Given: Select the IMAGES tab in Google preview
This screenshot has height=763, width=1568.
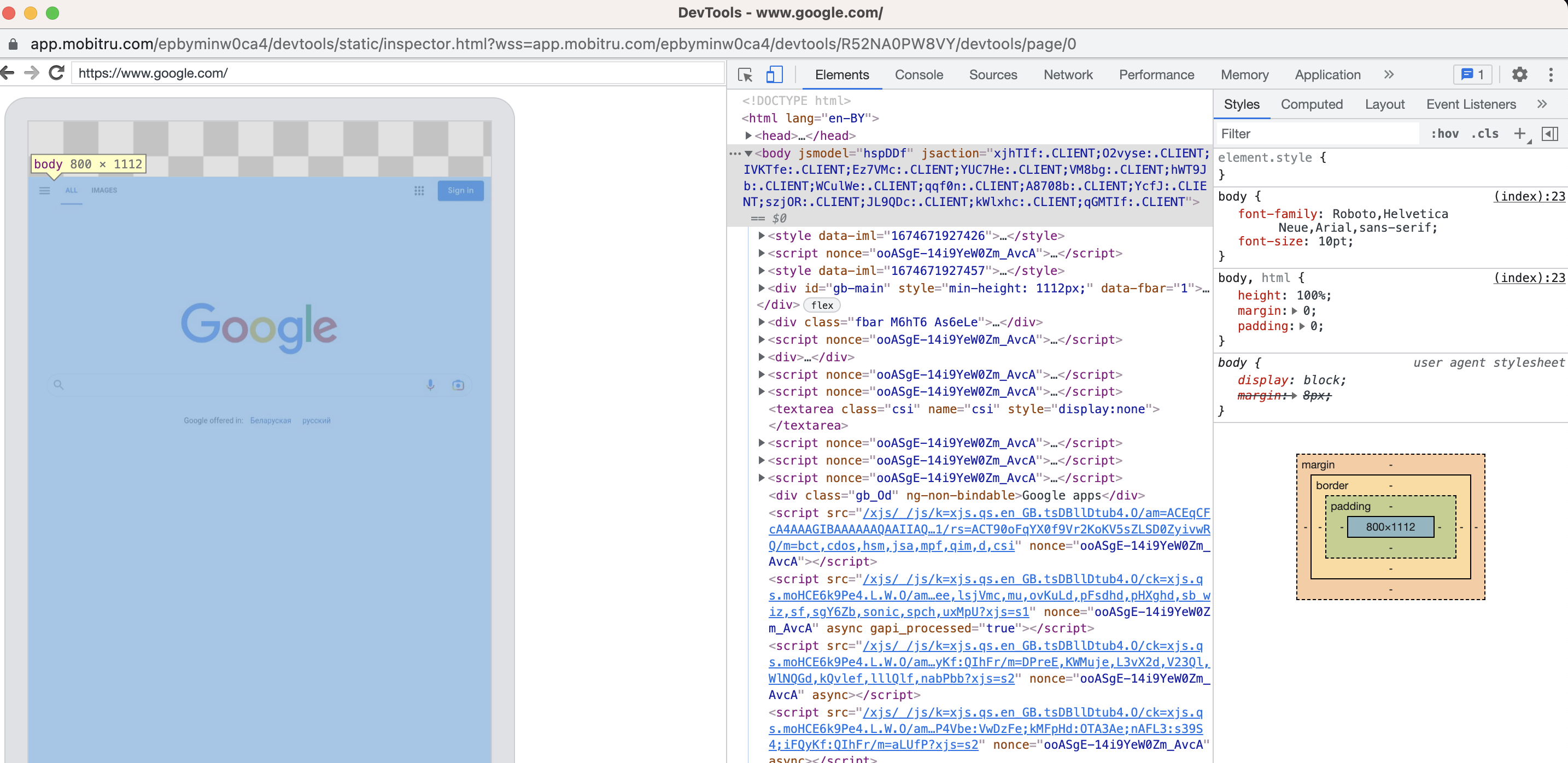Looking at the screenshot, I should tap(104, 190).
